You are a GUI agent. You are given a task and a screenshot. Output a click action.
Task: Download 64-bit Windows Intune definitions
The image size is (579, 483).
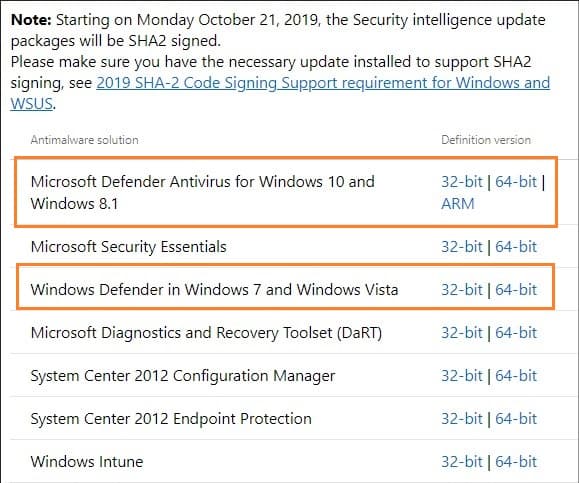pyautogui.click(x=515, y=462)
